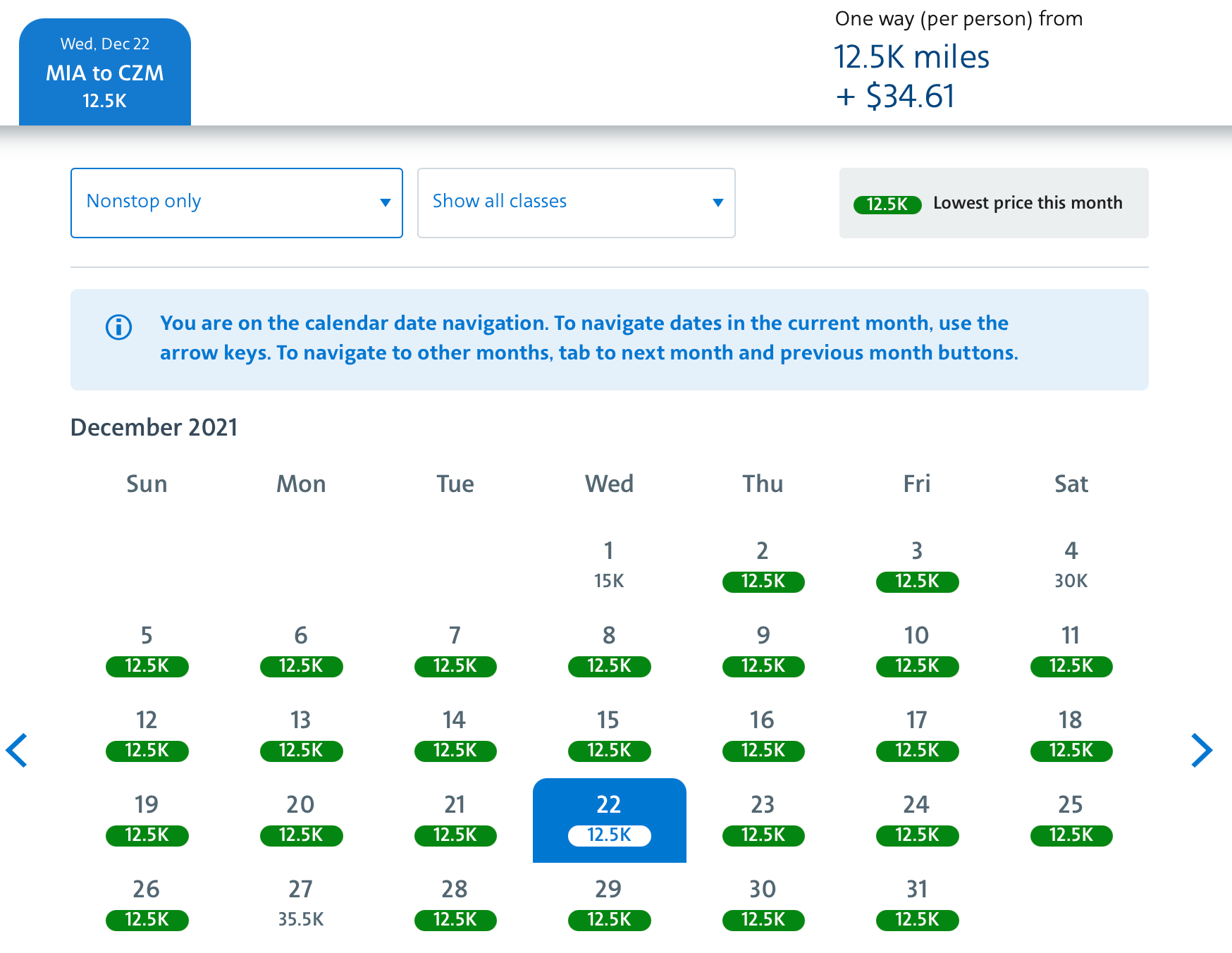Click the Lowest price this month legend

tap(993, 204)
